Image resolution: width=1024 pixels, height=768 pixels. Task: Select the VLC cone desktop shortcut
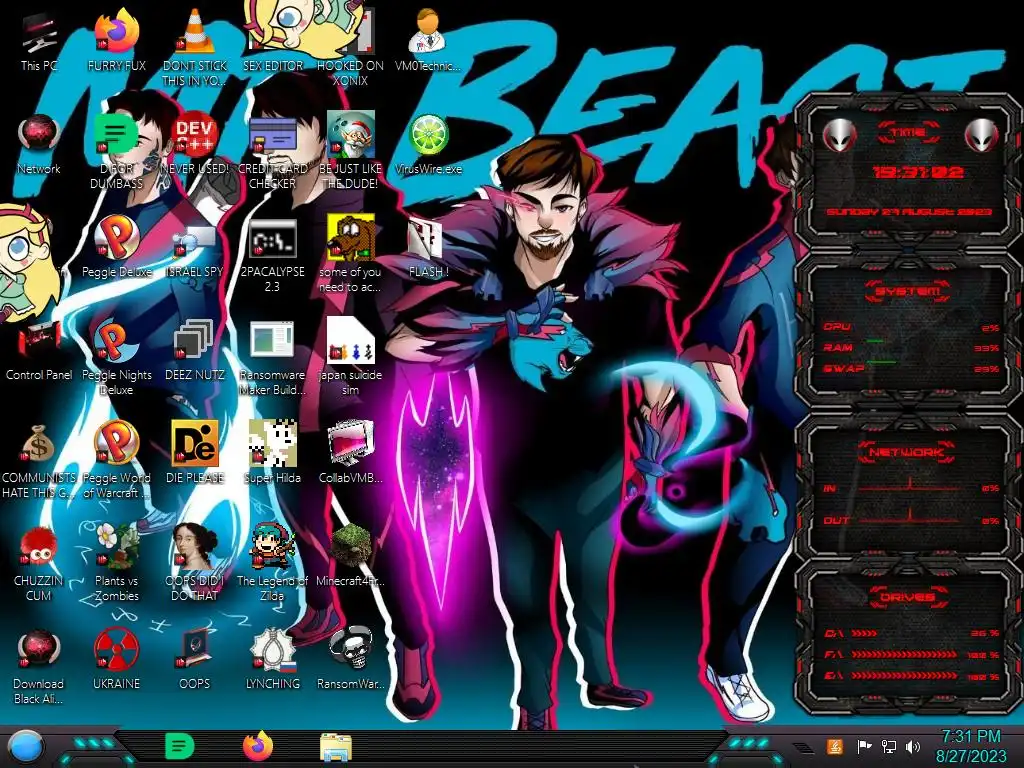coord(195,33)
